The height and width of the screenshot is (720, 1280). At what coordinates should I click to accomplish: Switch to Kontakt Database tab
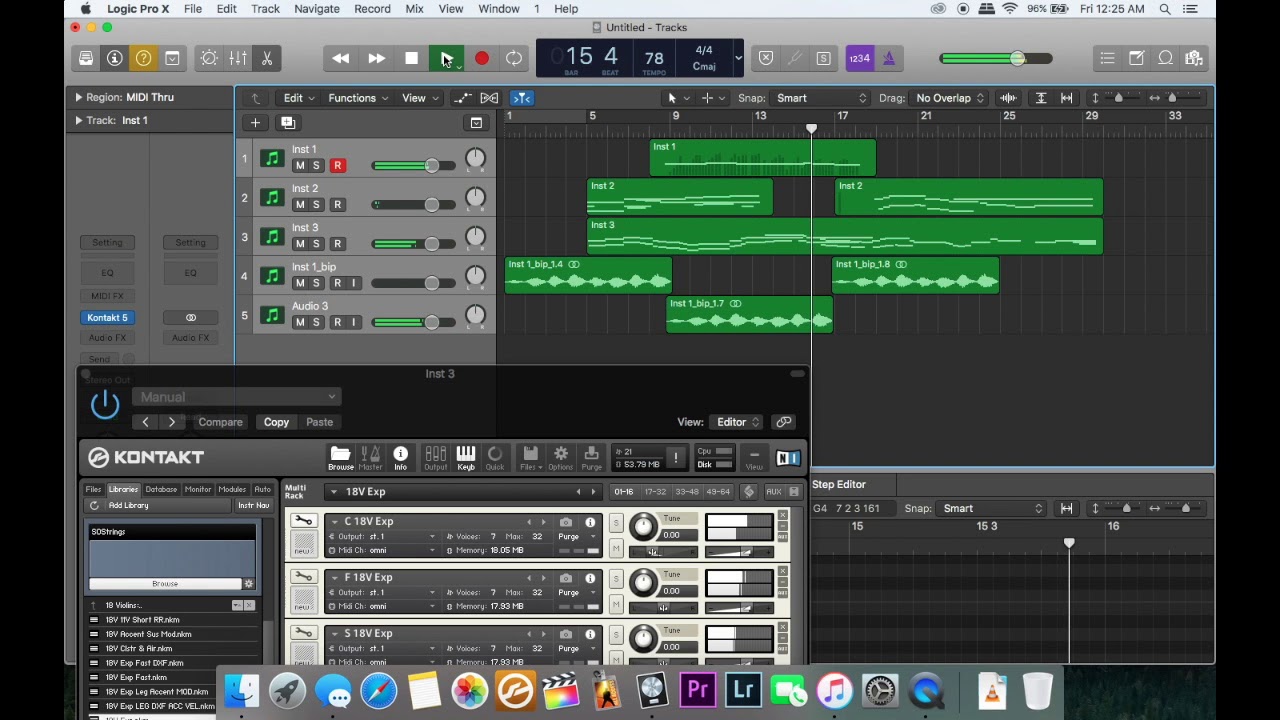(x=161, y=490)
